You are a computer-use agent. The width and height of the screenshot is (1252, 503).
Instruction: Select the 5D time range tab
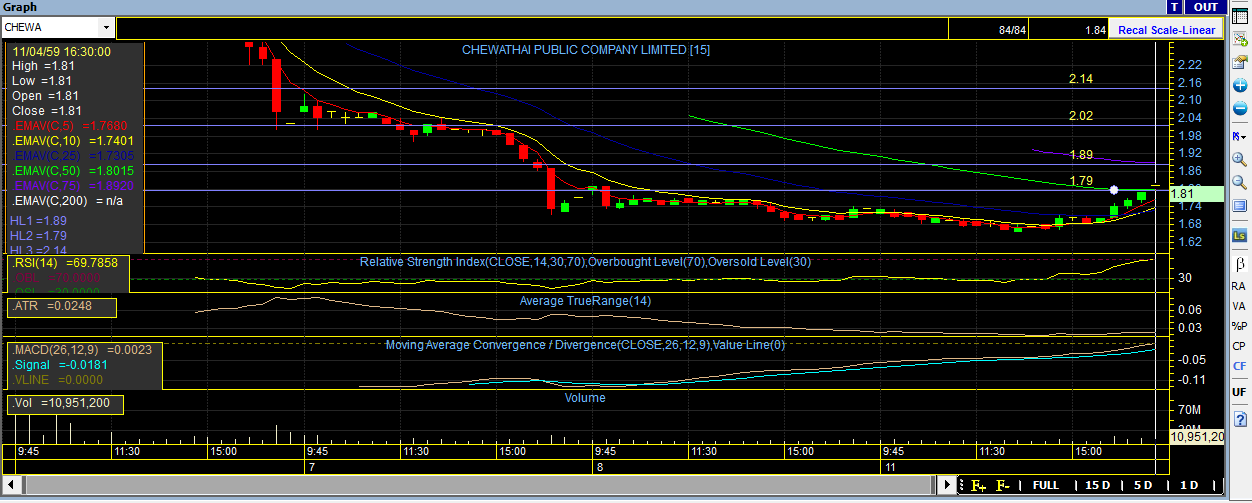(1142, 485)
